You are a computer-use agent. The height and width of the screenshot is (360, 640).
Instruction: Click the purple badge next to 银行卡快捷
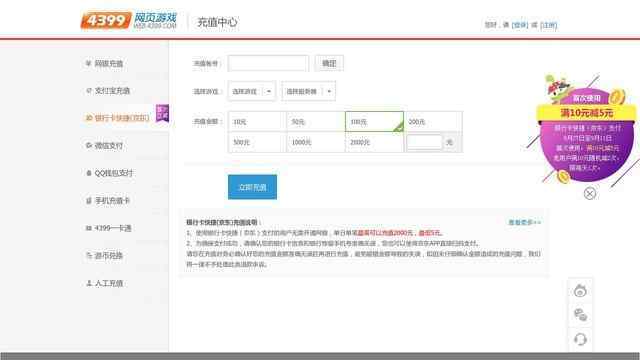162,113
